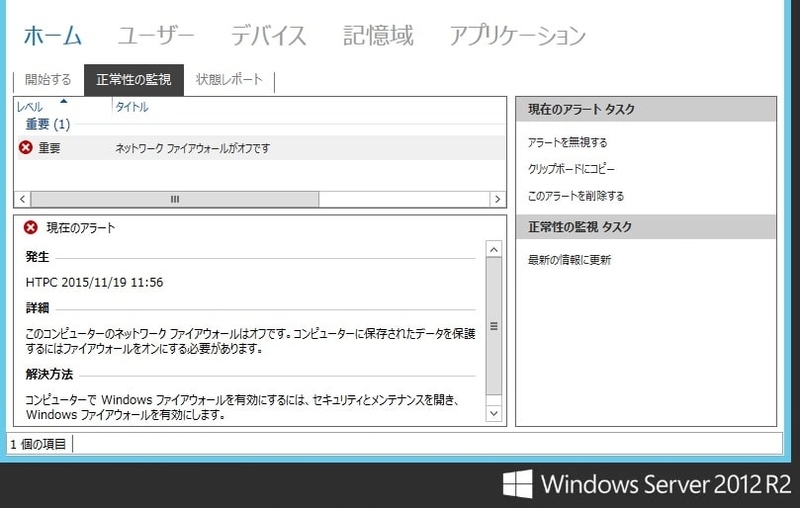Click the red error icon beside 現在のアラート
800x508 pixels.
tap(31, 227)
